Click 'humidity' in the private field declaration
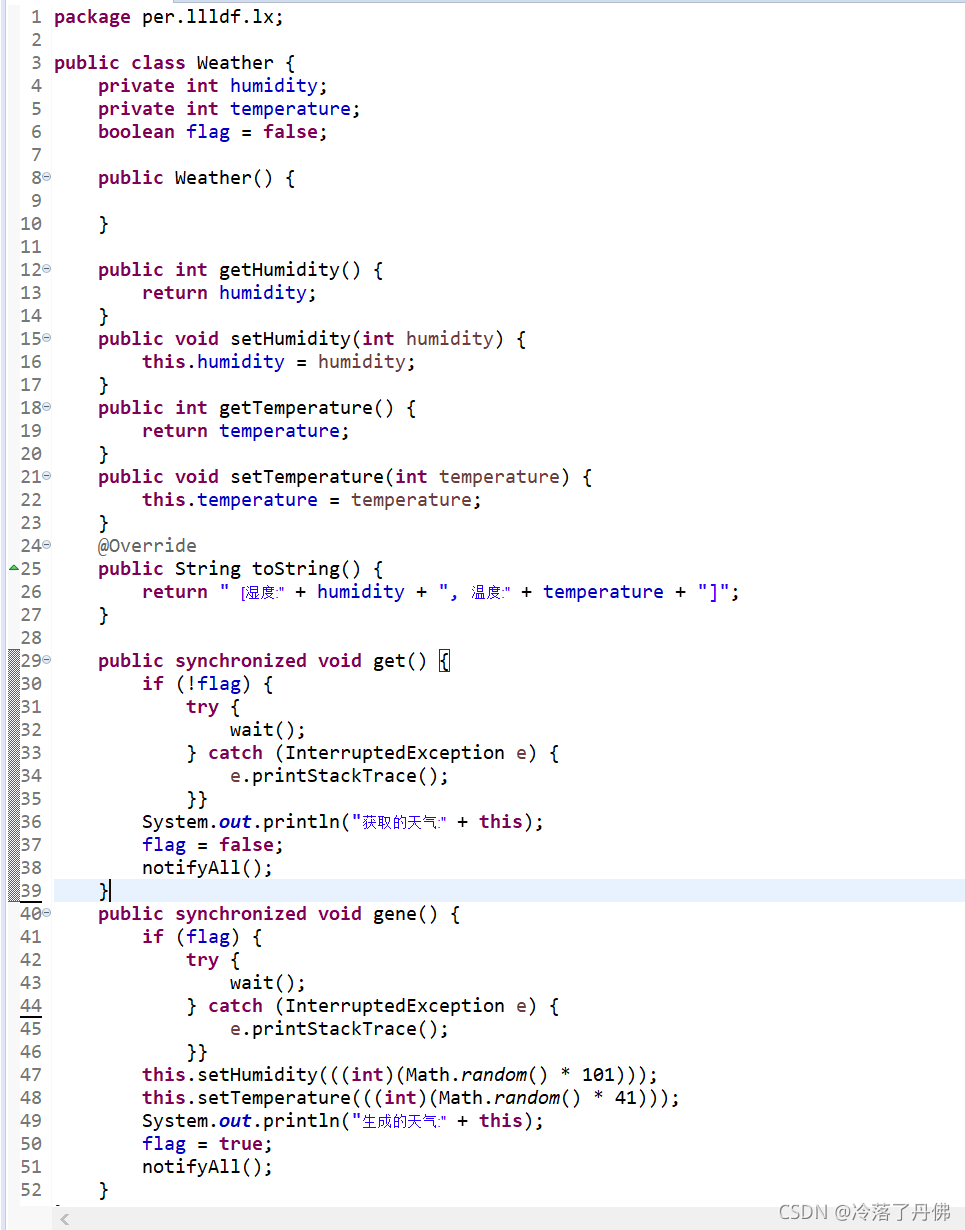This screenshot has width=965, height=1230. point(273,86)
